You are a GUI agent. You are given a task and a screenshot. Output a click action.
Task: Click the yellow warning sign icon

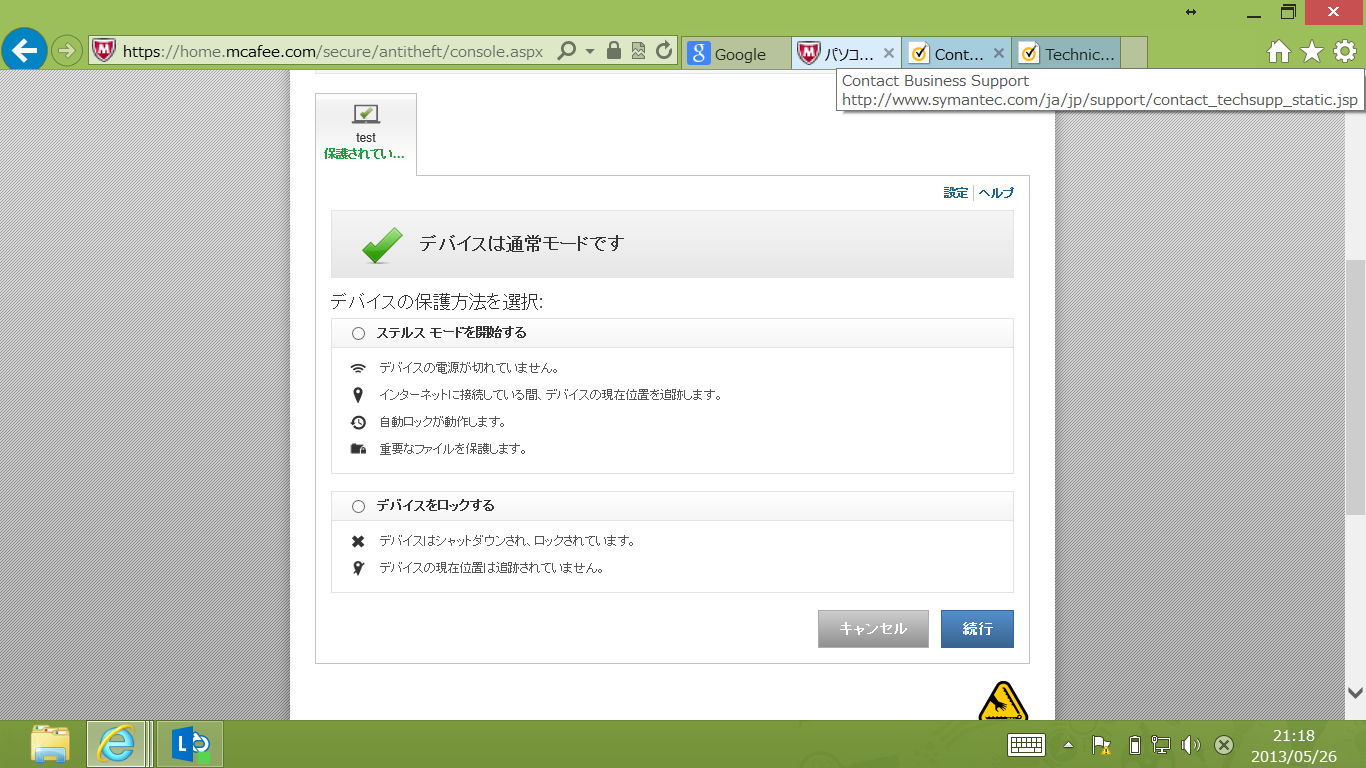click(1002, 701)
